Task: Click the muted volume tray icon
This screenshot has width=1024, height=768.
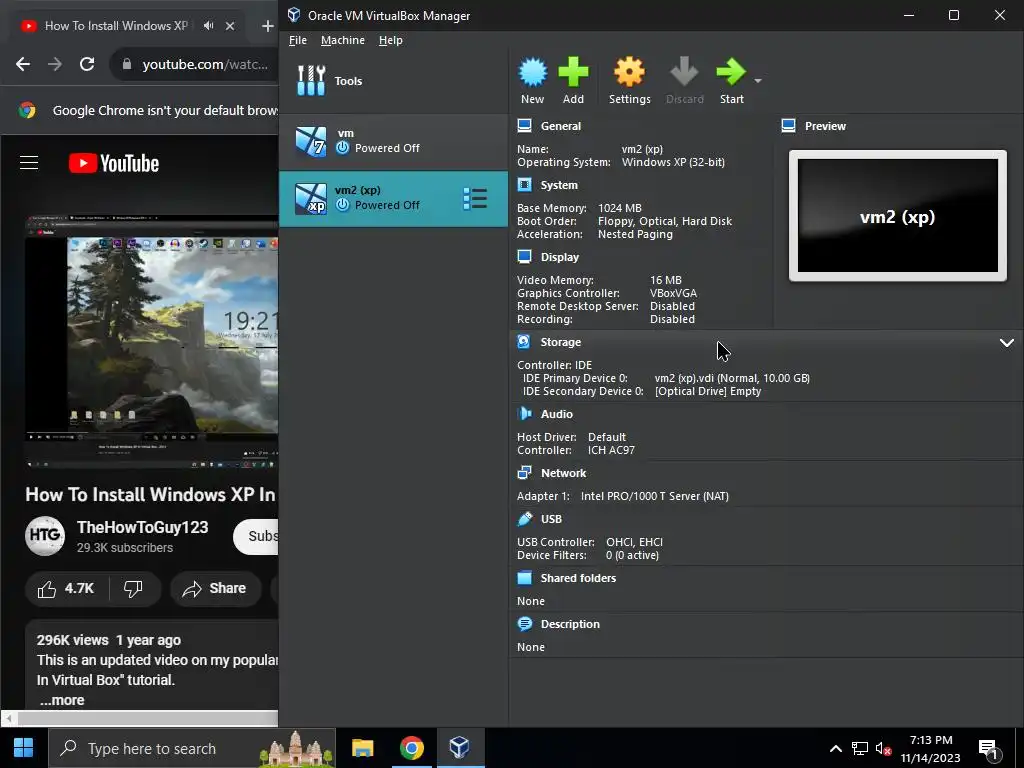Action: click(883, 748)
